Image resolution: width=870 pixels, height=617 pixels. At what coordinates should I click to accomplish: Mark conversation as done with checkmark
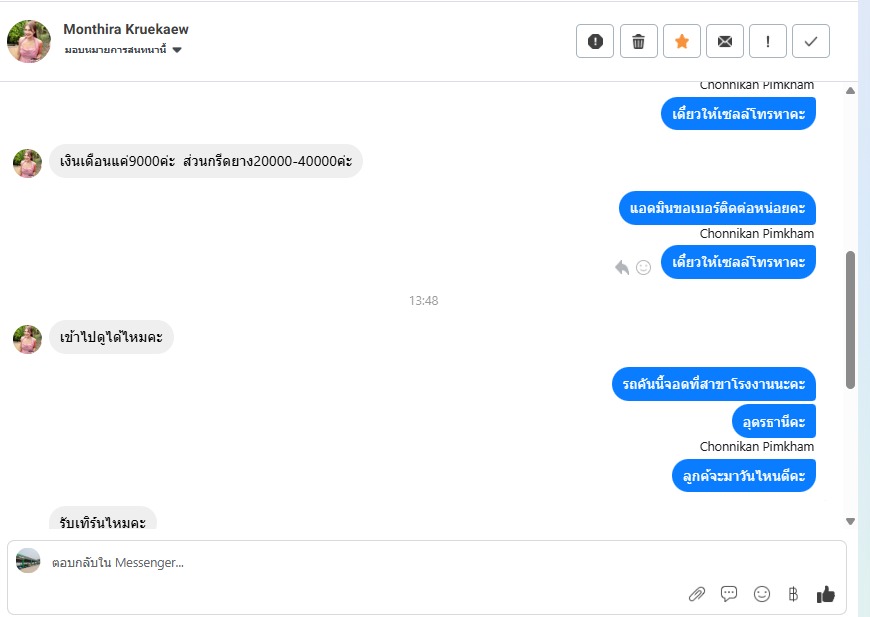point(811,41)
